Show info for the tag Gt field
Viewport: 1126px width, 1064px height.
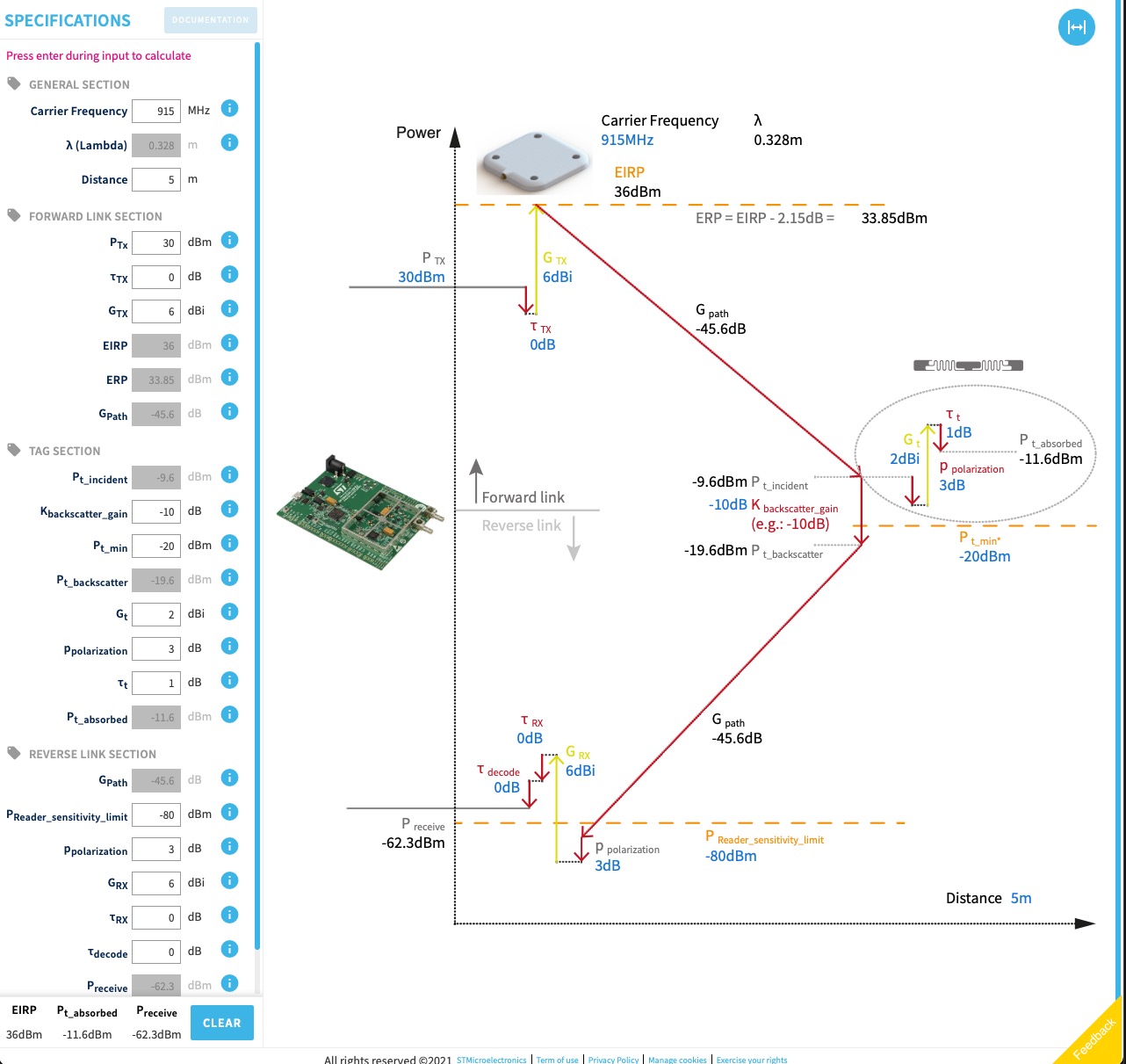click(229, 612)
